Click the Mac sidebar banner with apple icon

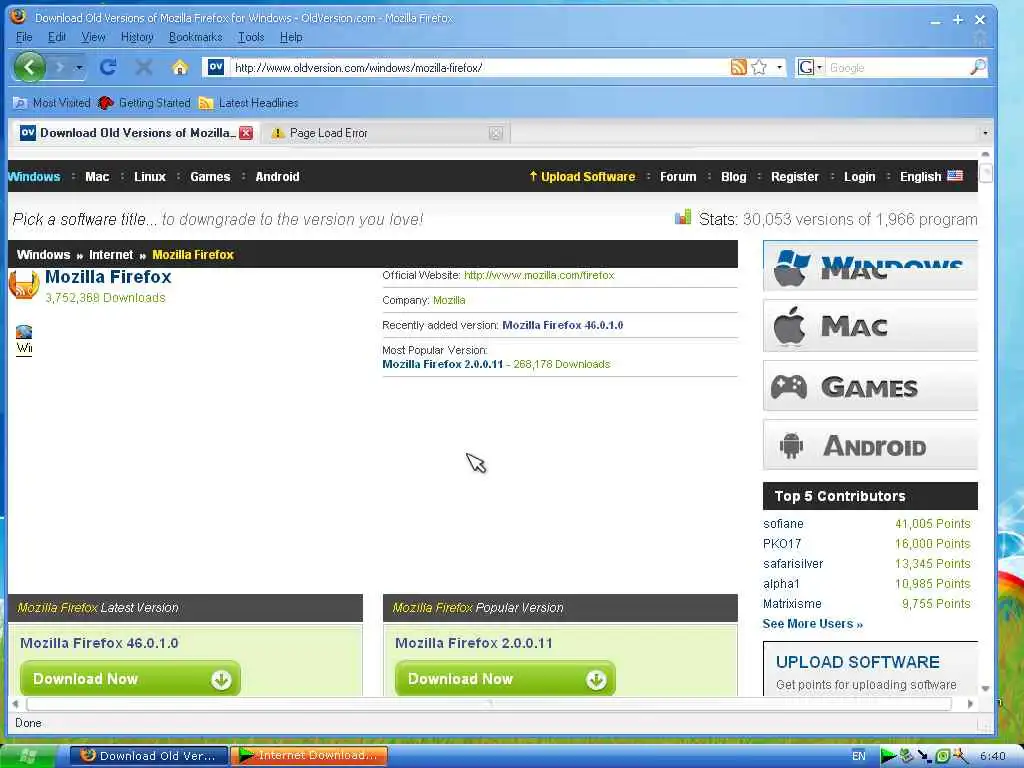pyautogui.click(x=870, y=326)
